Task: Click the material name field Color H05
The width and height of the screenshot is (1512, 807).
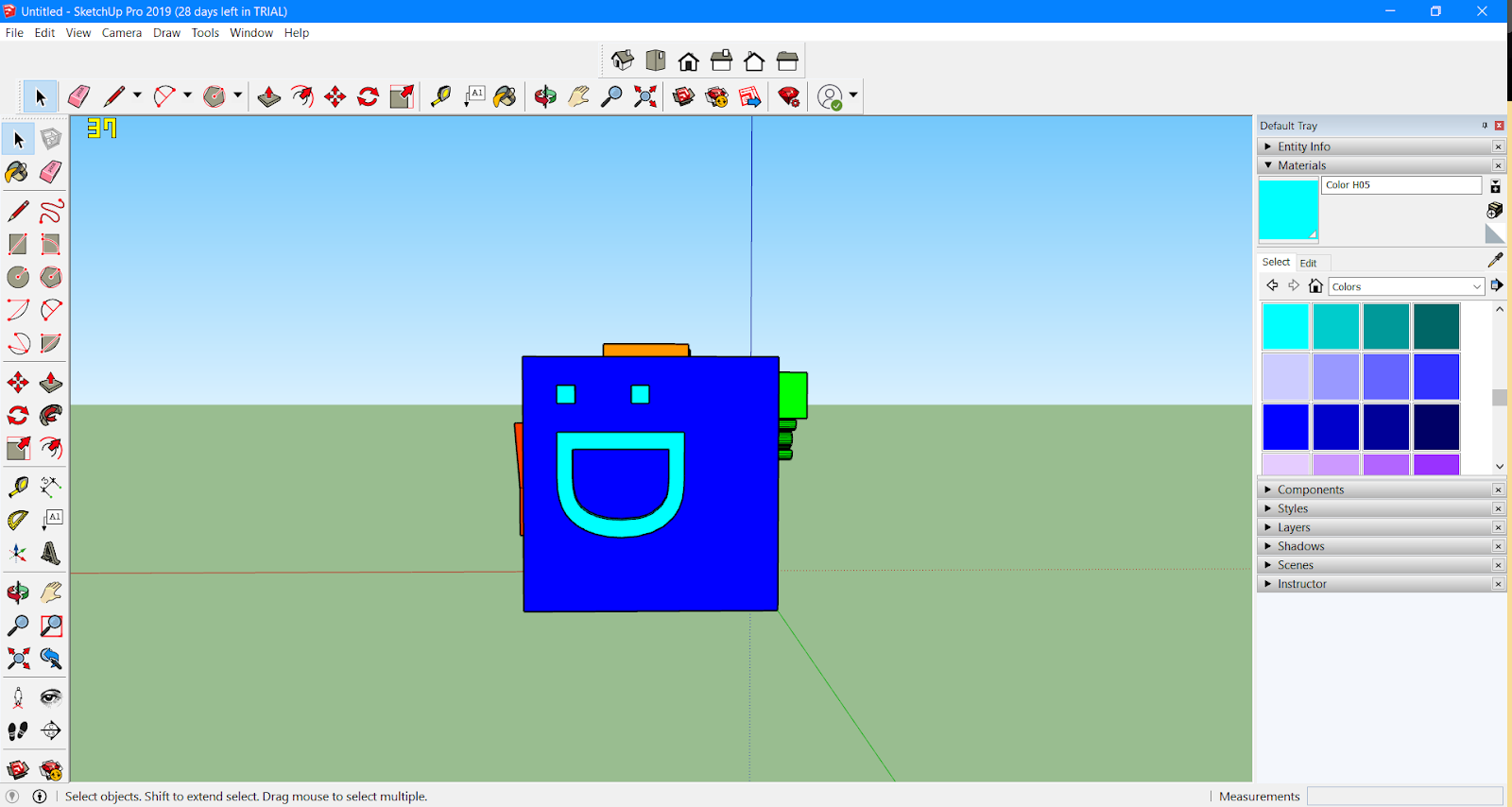Action: pos(1401,185)
